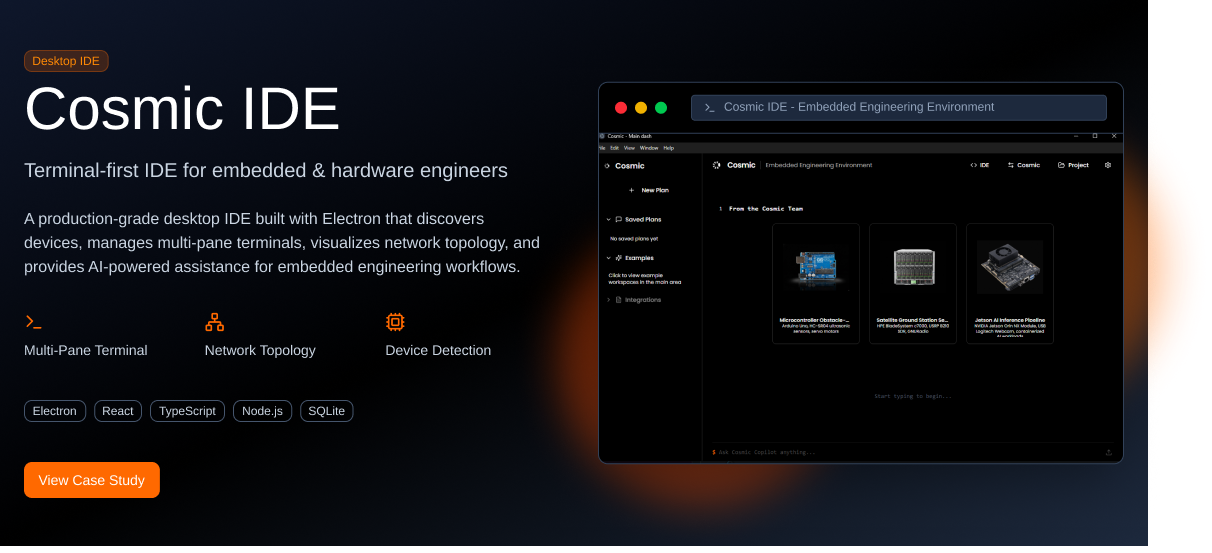Click the React tag
Image resolution: width=1212 pixels, height=553 pixels.
click(x=118, y=411)
